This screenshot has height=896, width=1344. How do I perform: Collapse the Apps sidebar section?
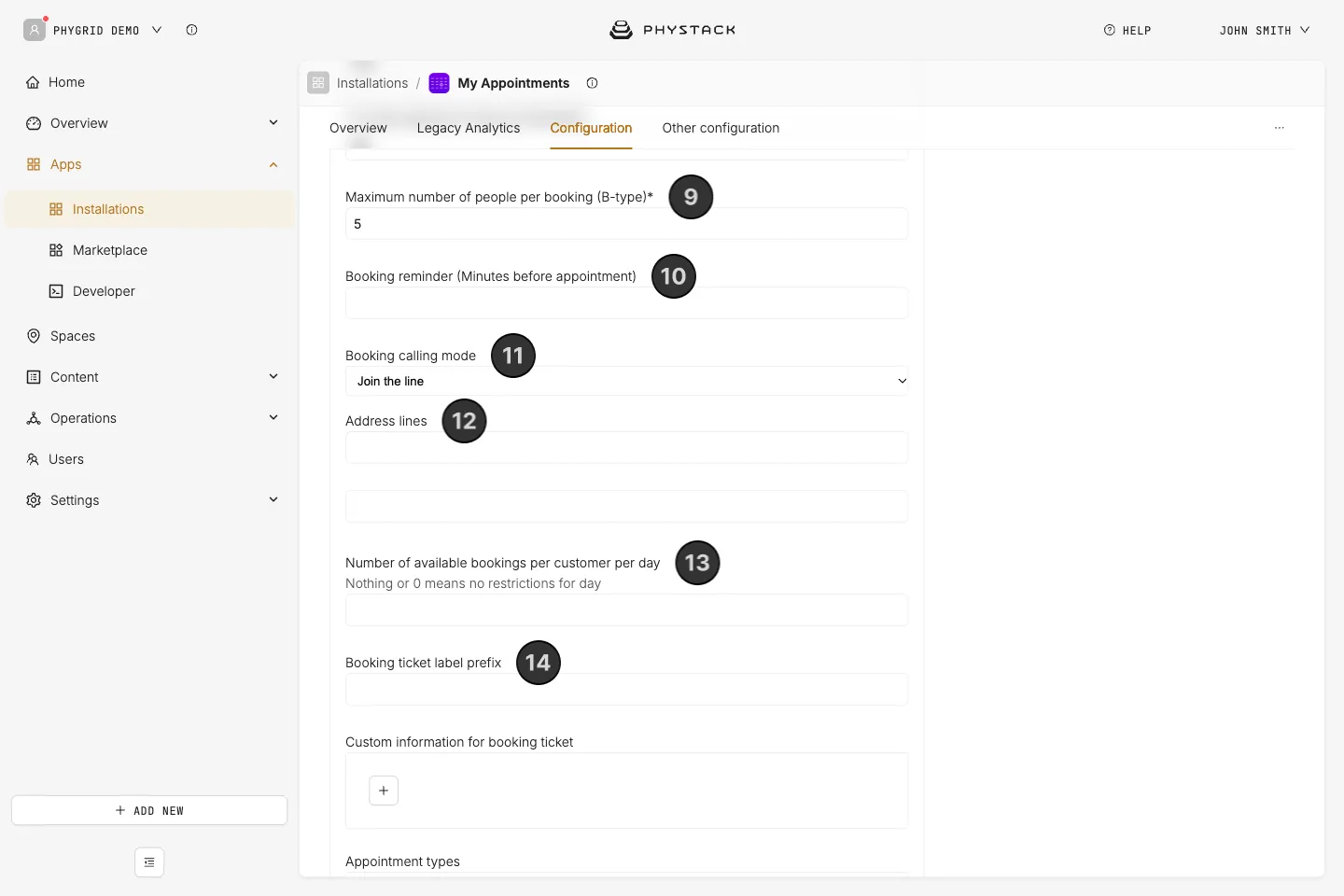tap(273, 164)
